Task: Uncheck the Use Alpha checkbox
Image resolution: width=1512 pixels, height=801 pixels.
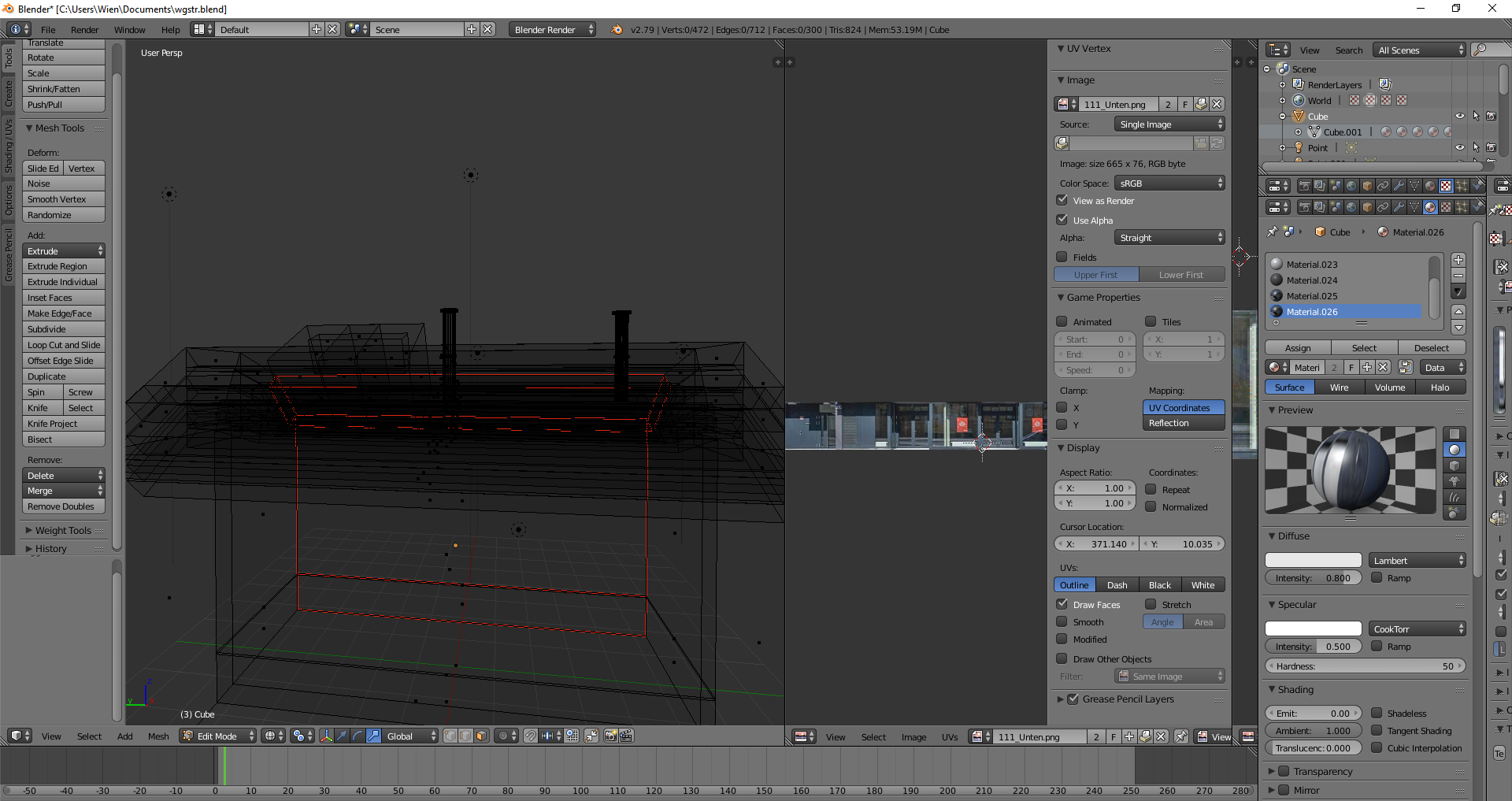Action: (x=1062, y=220)
